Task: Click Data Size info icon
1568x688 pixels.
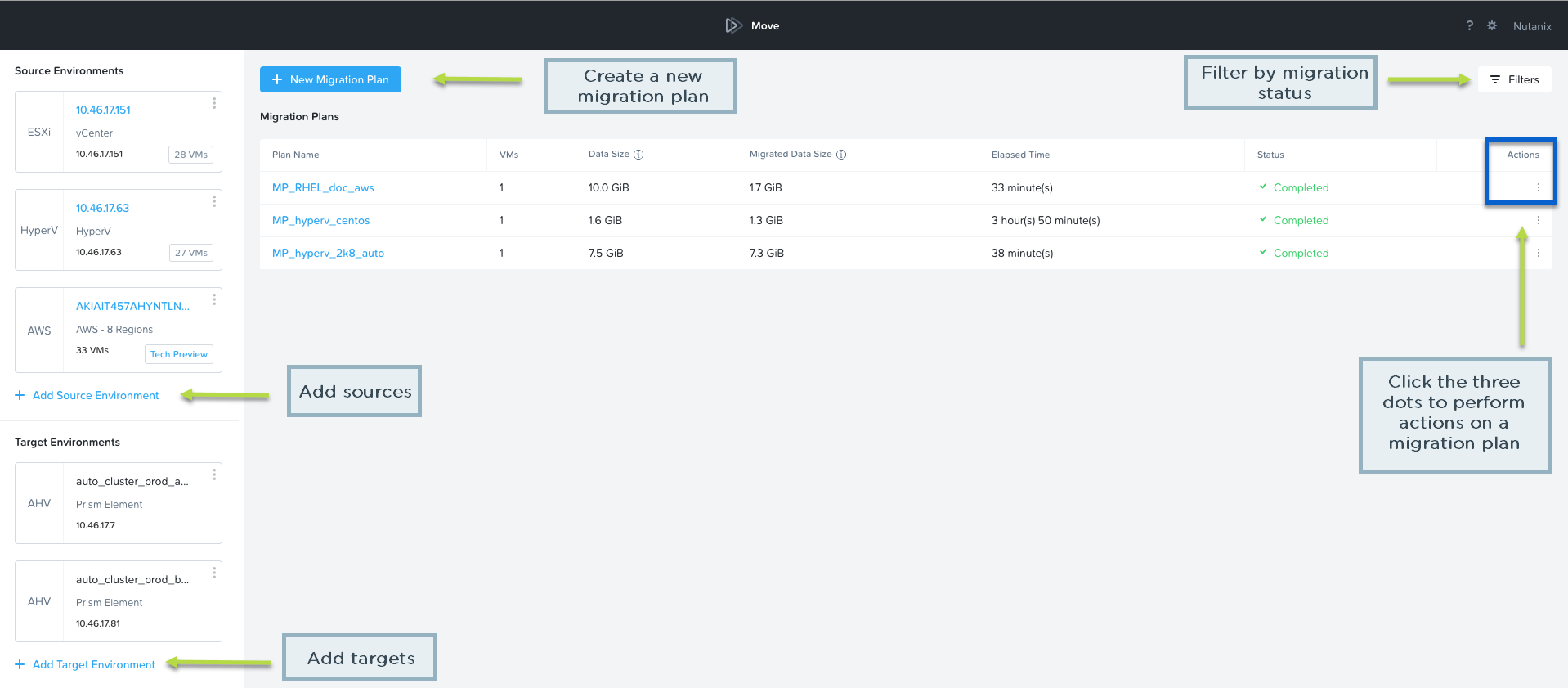Action: point(638,155)
